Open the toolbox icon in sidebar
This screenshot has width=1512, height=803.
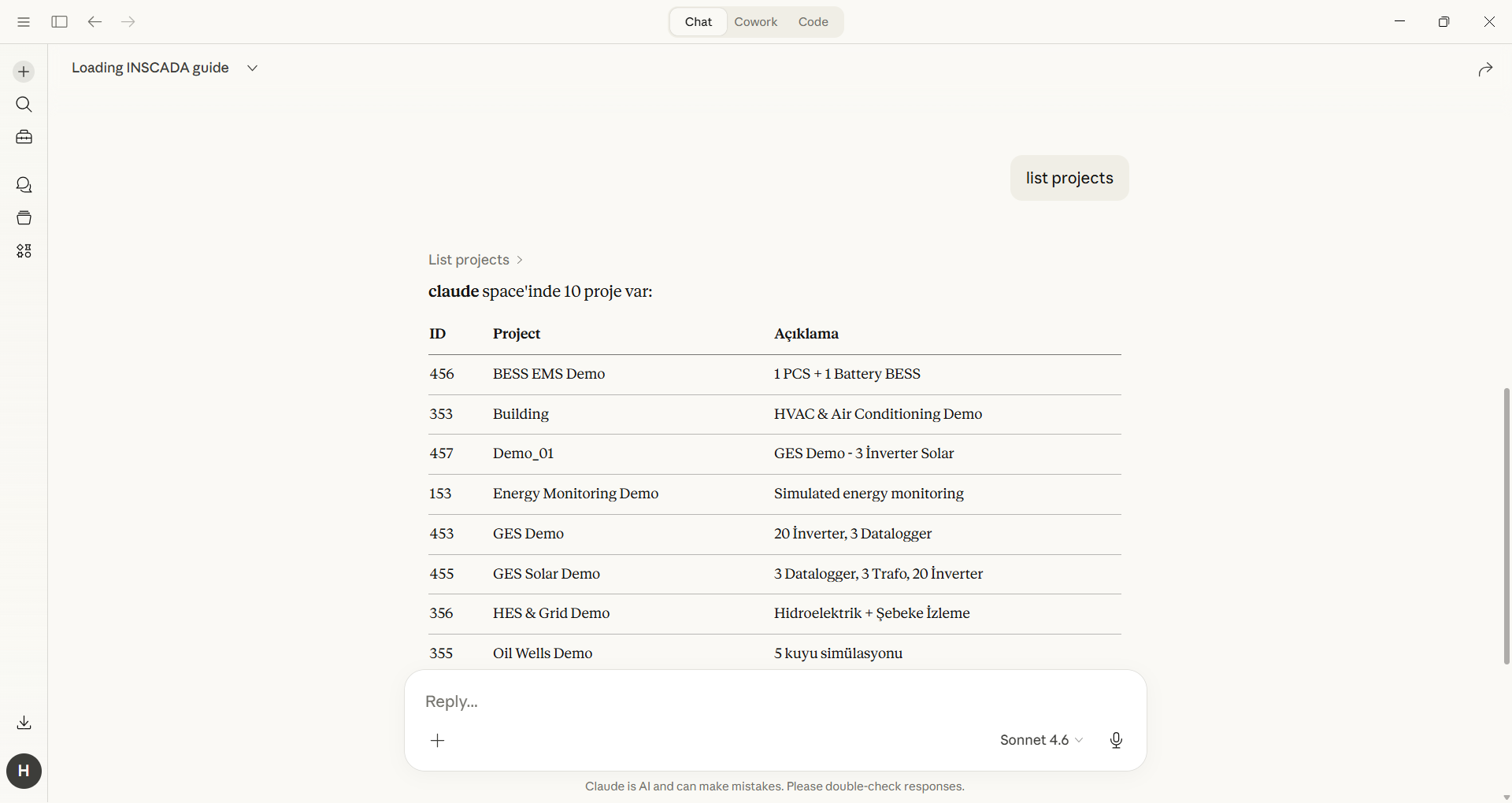pyautogui.click(x=24, y=138)
